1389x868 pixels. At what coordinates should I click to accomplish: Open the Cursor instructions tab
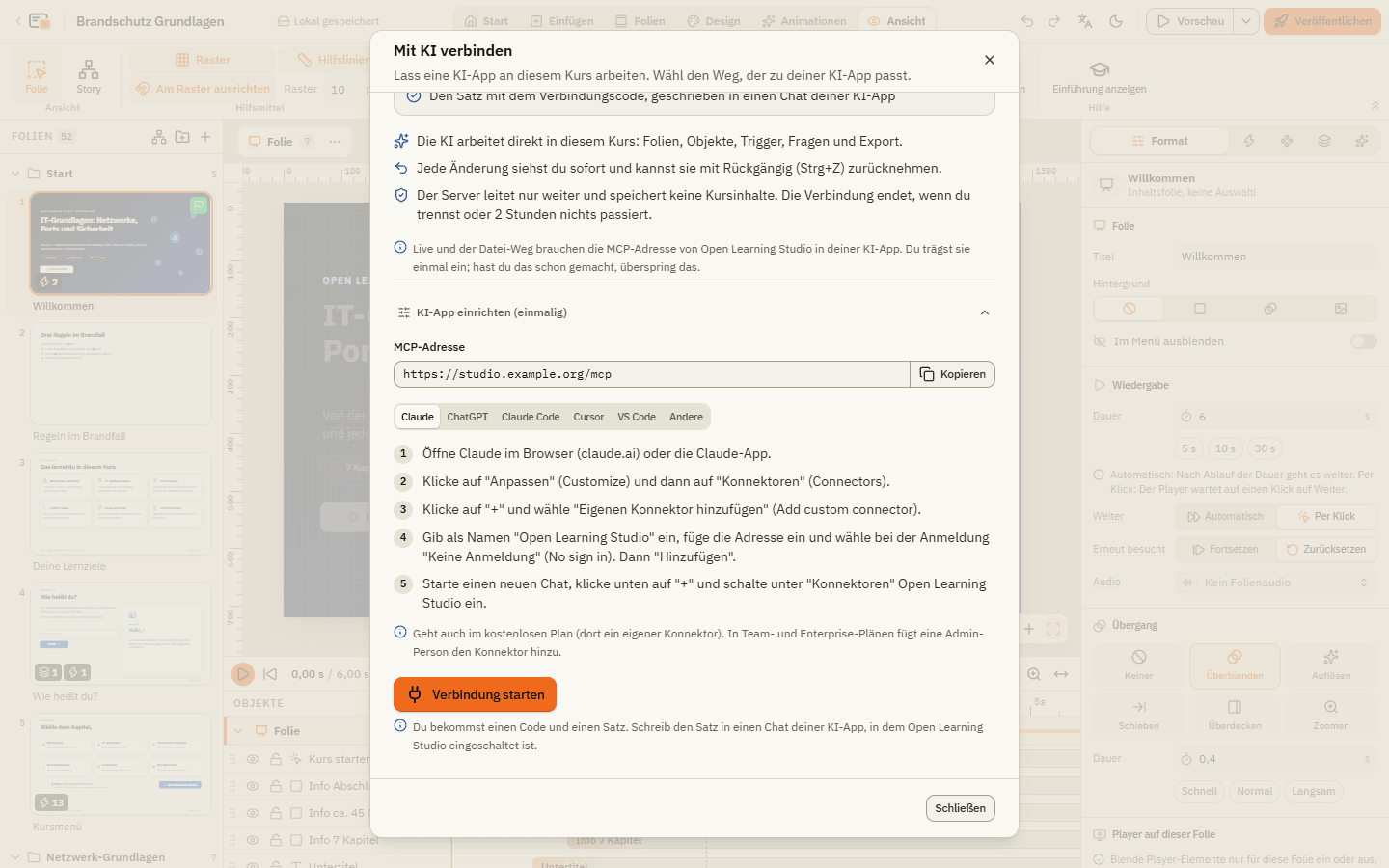point(588,417)
